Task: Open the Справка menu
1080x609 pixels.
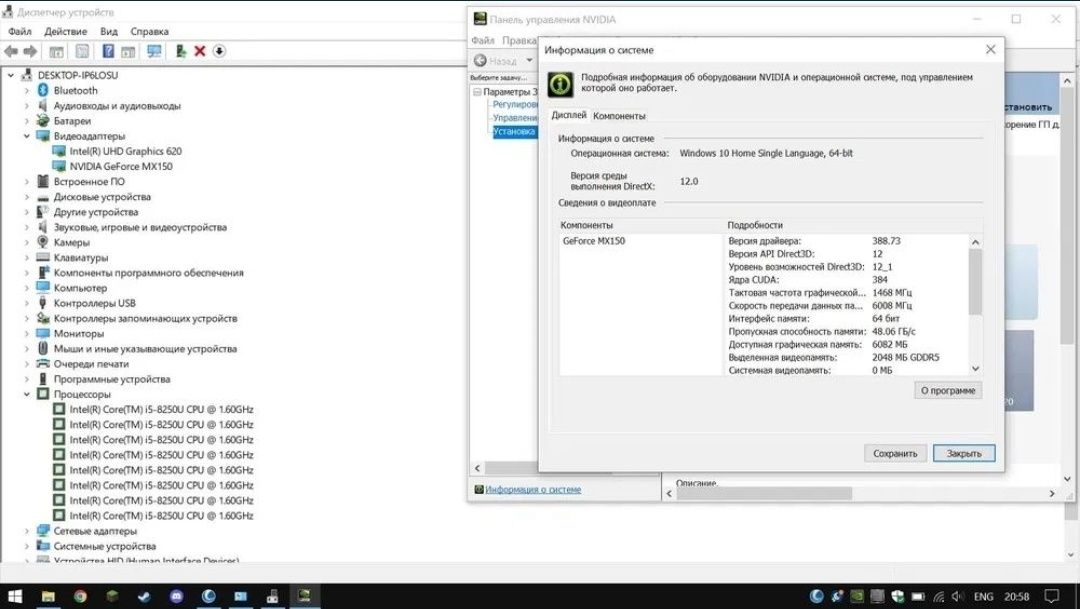Action: click(149, 31)
